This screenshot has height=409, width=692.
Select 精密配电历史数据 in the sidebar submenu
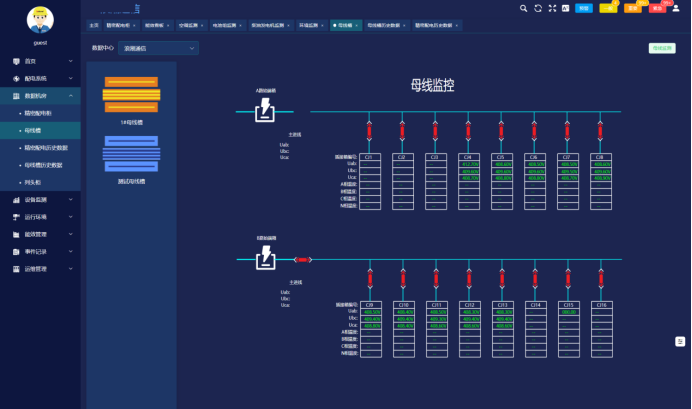point(40,148)
